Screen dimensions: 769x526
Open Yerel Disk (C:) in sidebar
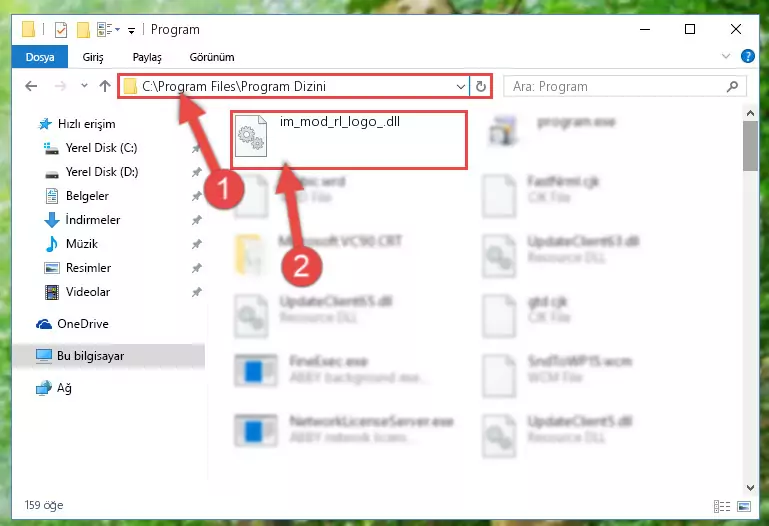coord(102,148)
